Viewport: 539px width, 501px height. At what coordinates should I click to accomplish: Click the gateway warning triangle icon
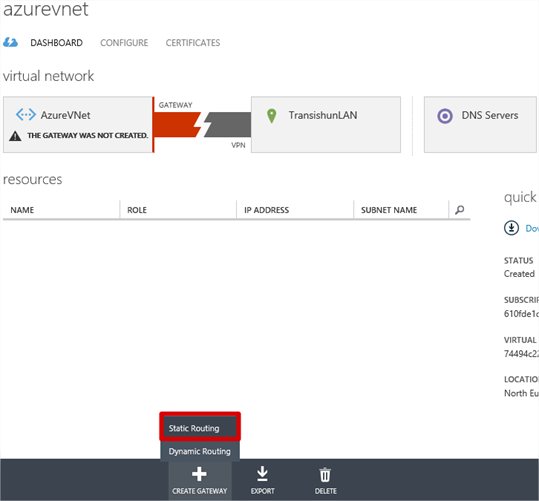pyautogui.click(x=15, y=136)
